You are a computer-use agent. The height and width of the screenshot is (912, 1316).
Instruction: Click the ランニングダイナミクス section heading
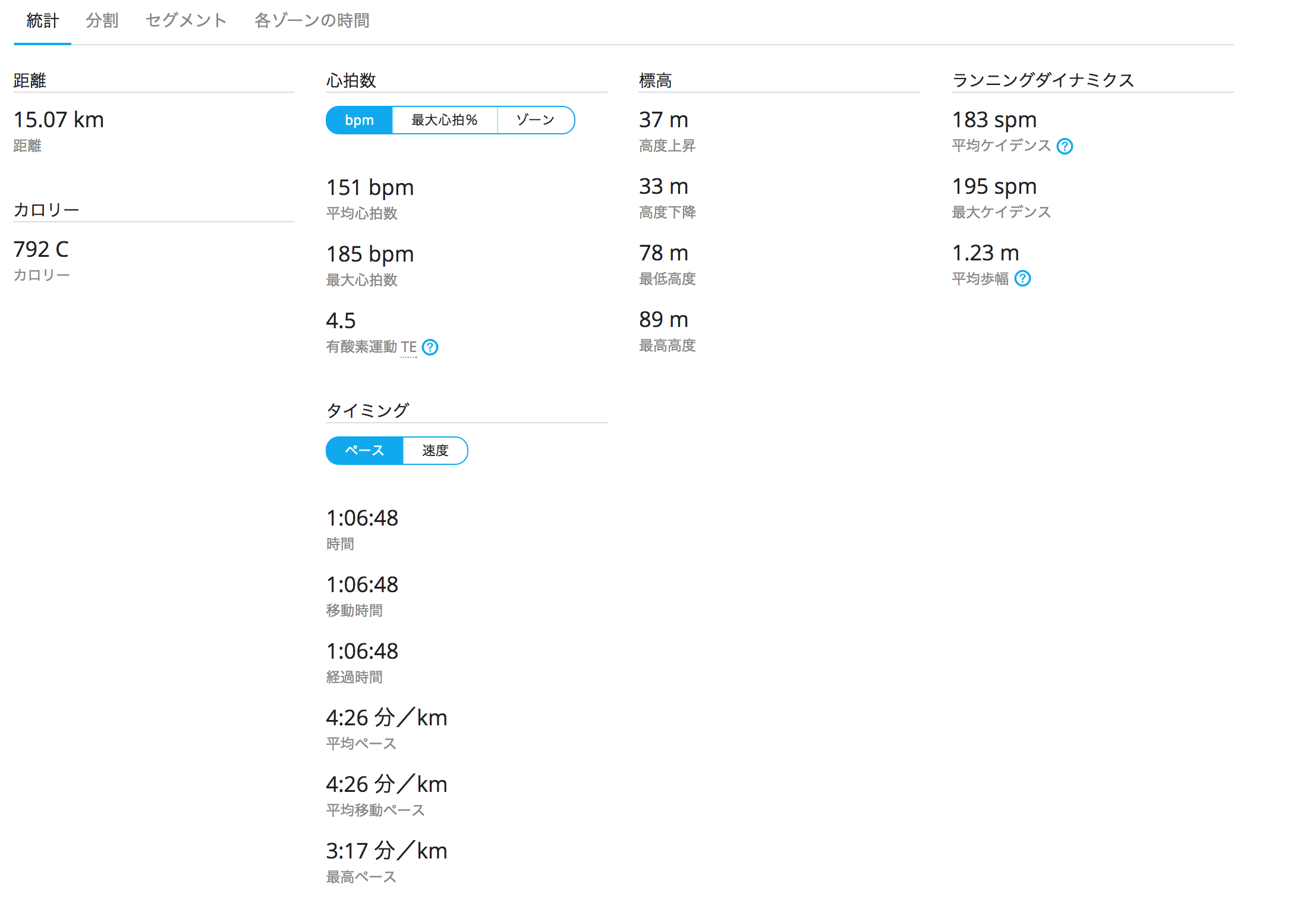tap(1043, 80)
